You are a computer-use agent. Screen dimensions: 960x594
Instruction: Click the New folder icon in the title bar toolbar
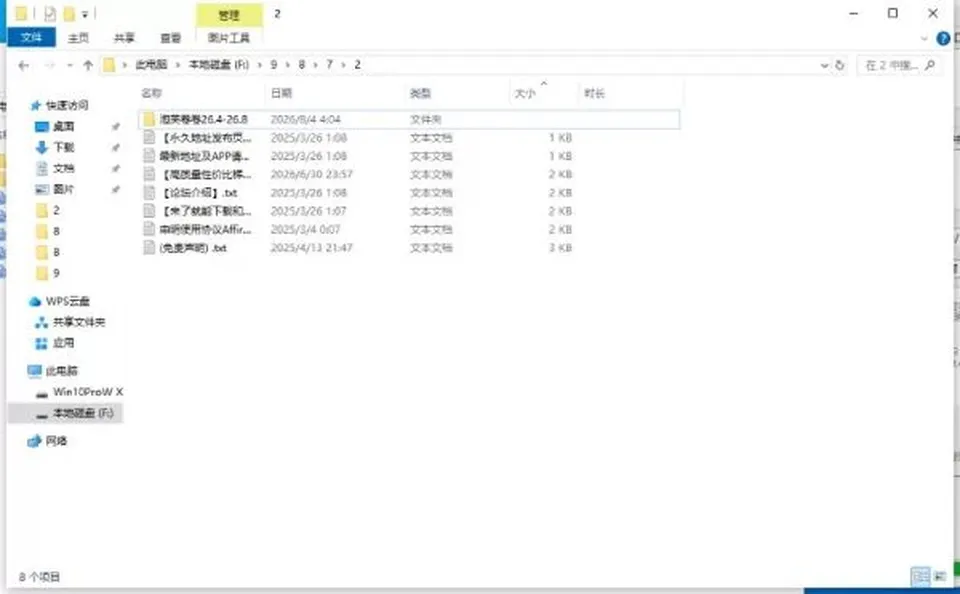point(69,13)
